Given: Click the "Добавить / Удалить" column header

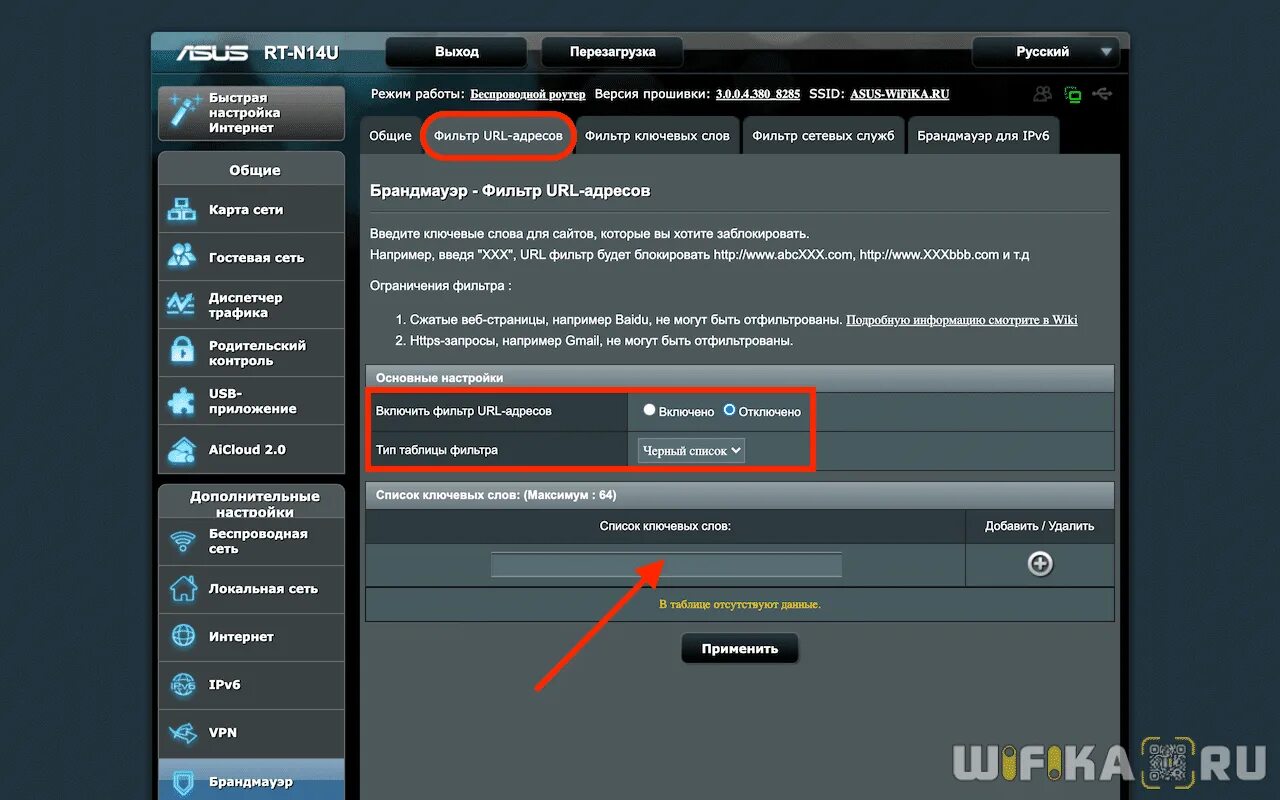Looking at the screenshot, I should tap(1040, 525).
